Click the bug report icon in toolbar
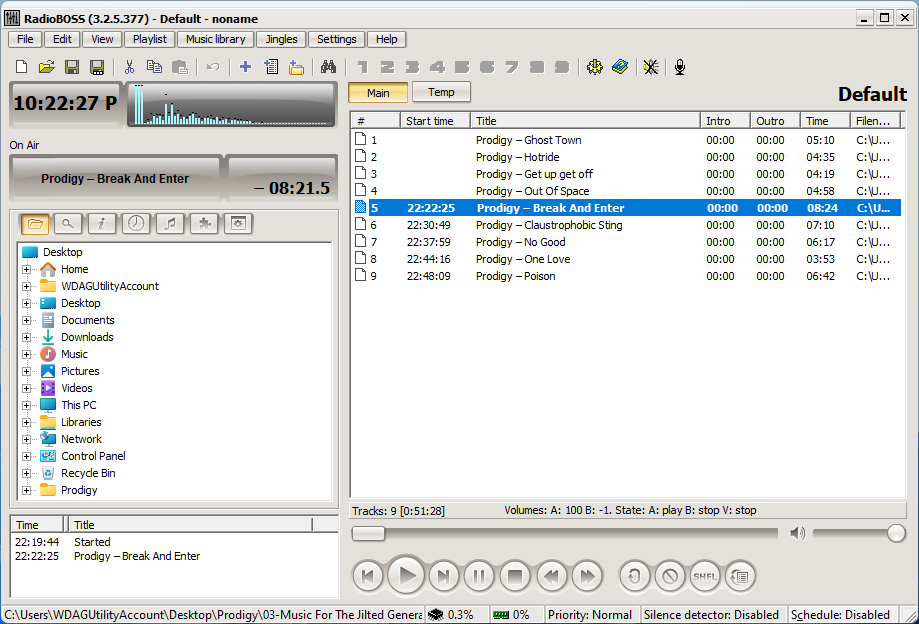919x624 pixels. click(651, 67)
